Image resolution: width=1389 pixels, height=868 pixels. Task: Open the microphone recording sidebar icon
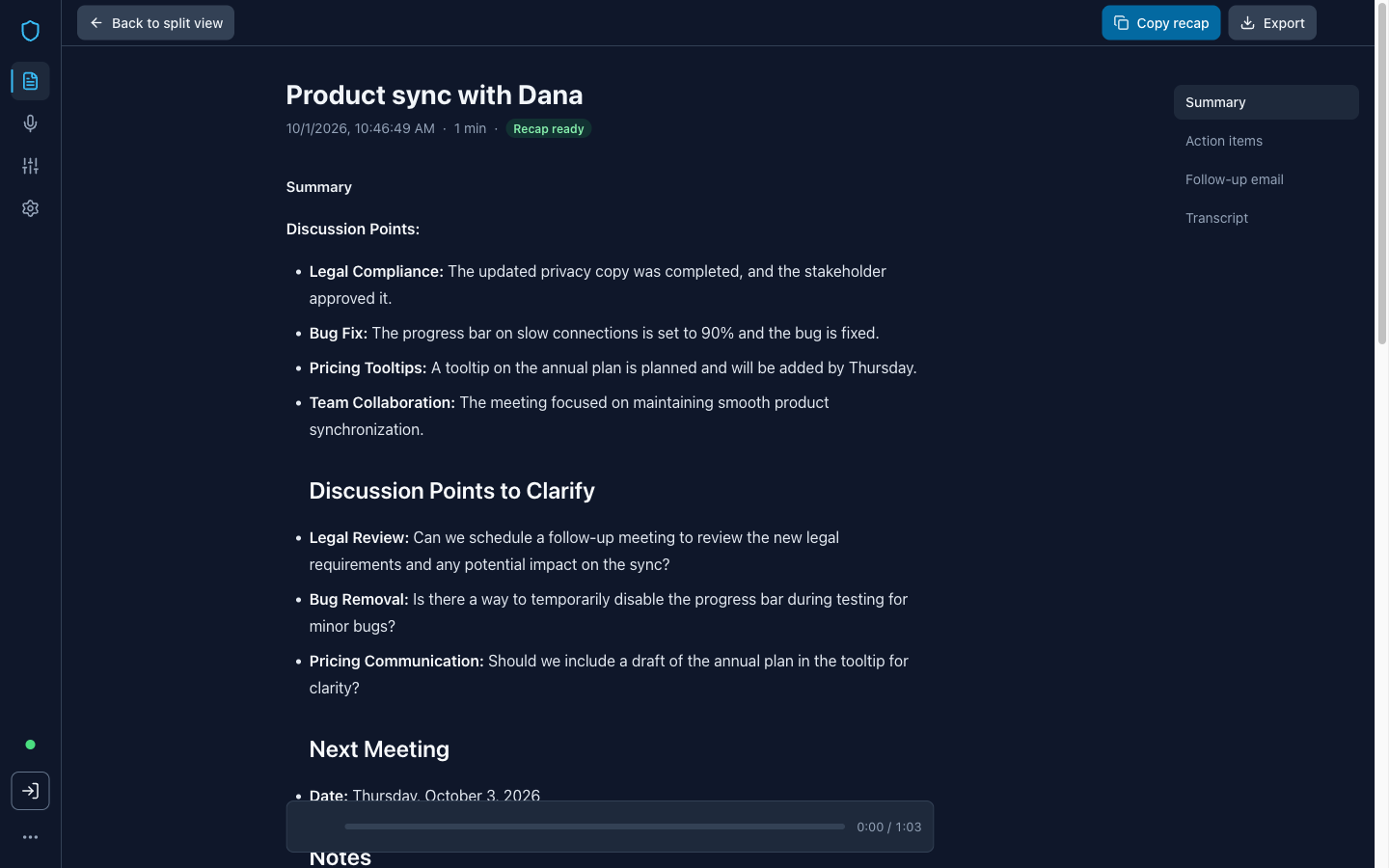[30, 123]
